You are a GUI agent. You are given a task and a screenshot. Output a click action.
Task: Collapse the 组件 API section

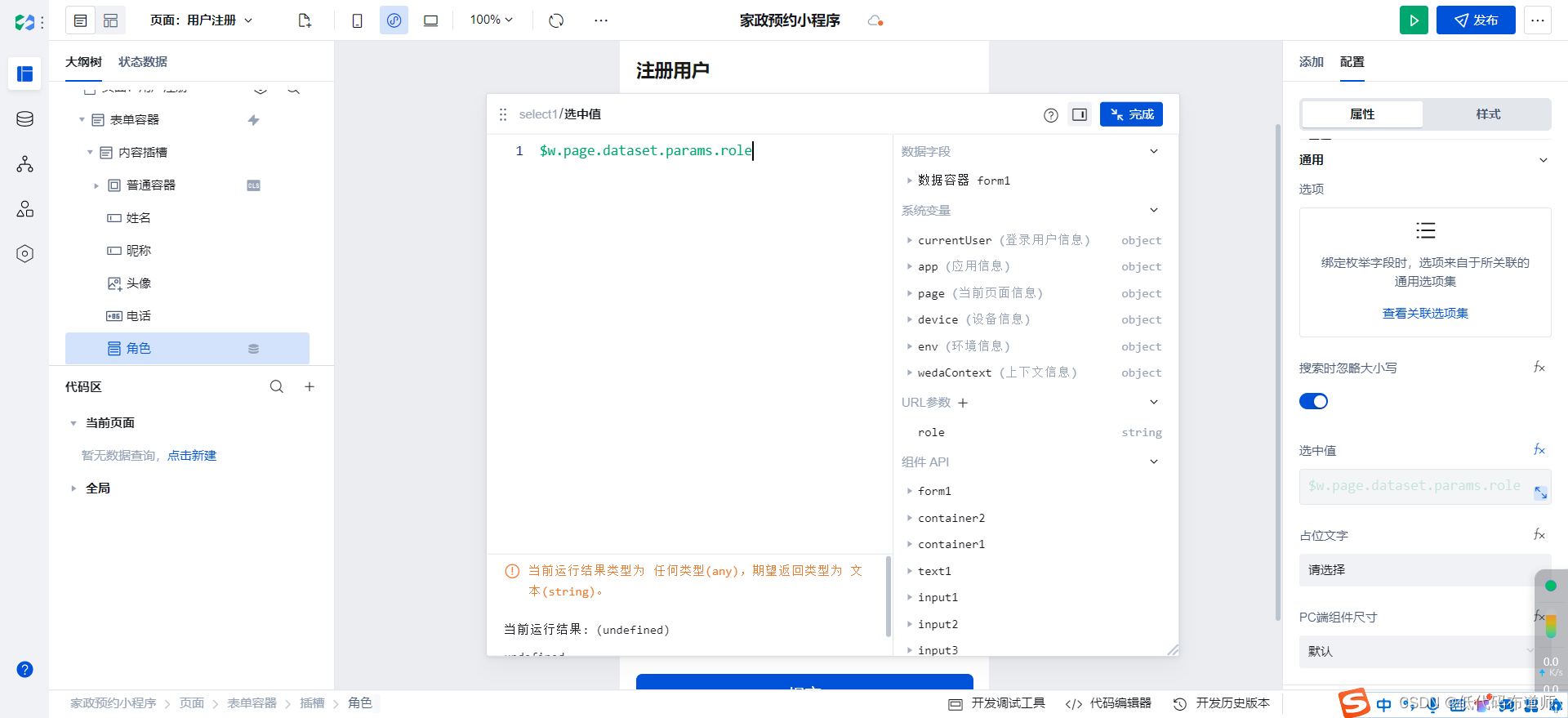point(1154,462)
